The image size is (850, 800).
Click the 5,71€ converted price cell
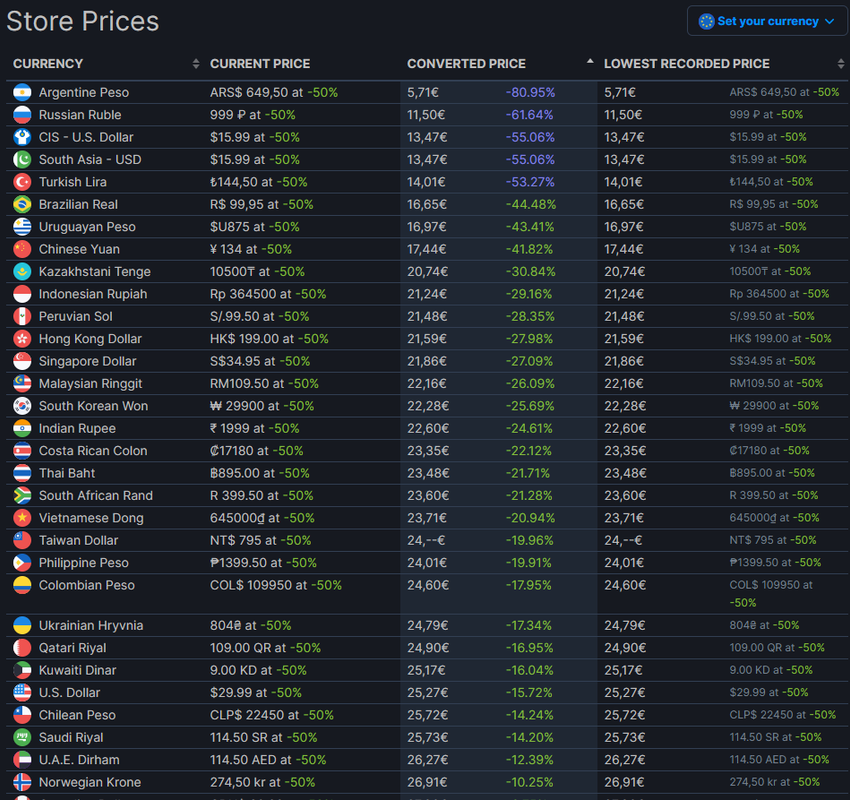pos(423,93)
